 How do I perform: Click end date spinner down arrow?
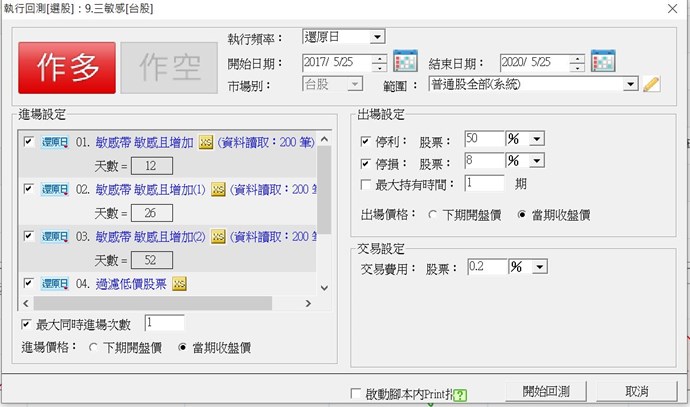(x=577, y=67)
